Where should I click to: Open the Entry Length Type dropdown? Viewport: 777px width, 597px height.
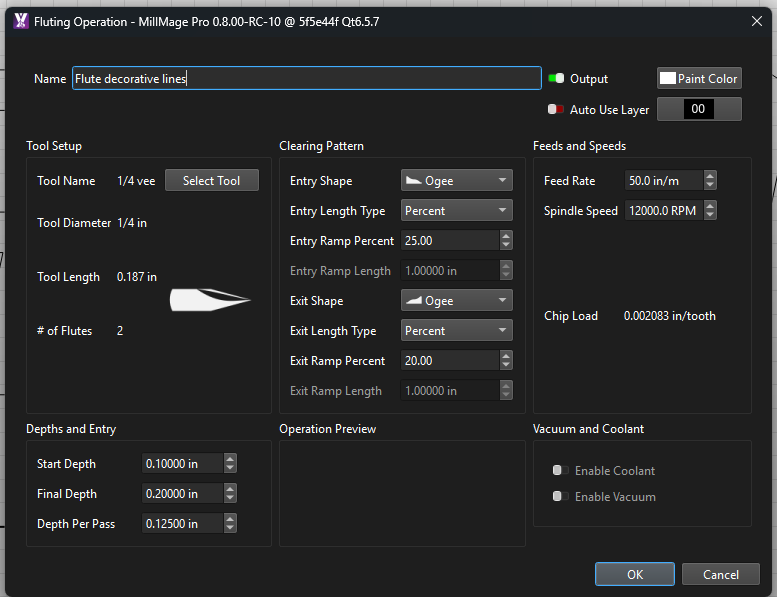click(x=456, y=211)
